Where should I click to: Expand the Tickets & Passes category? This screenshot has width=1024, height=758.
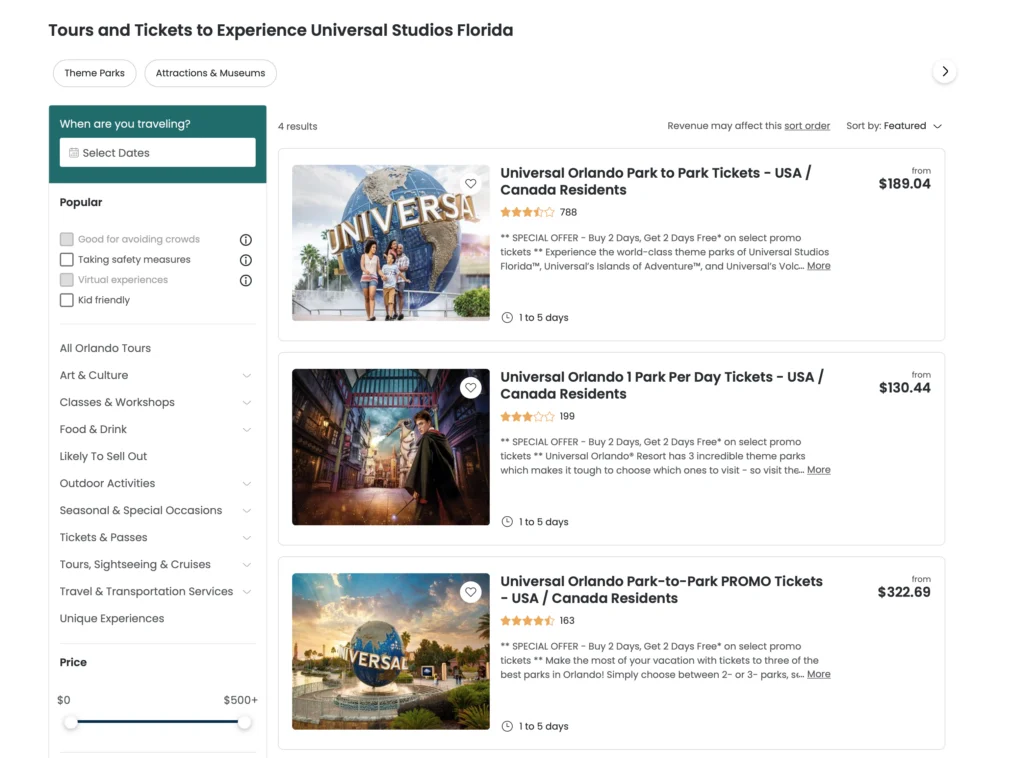[x=247, y=538]
